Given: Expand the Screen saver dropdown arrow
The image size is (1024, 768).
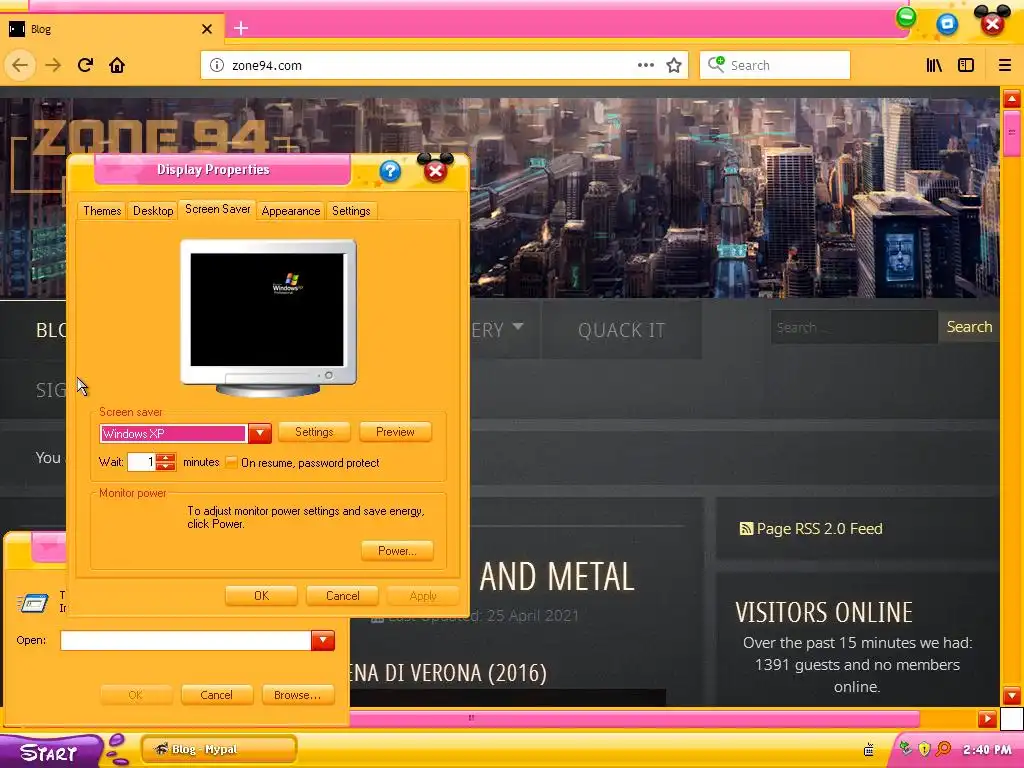Looking at the screenshot, I should [260, 433].
